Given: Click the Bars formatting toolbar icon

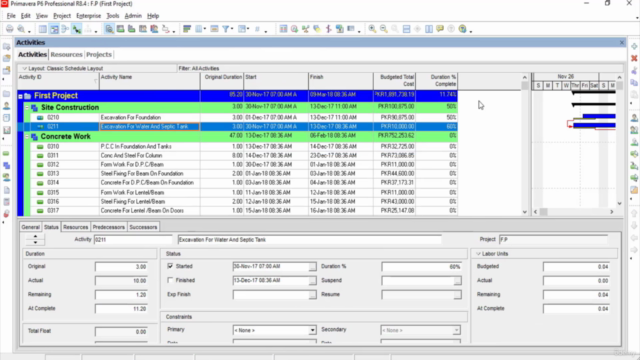Looking at the screenshot, I should 187,29.
